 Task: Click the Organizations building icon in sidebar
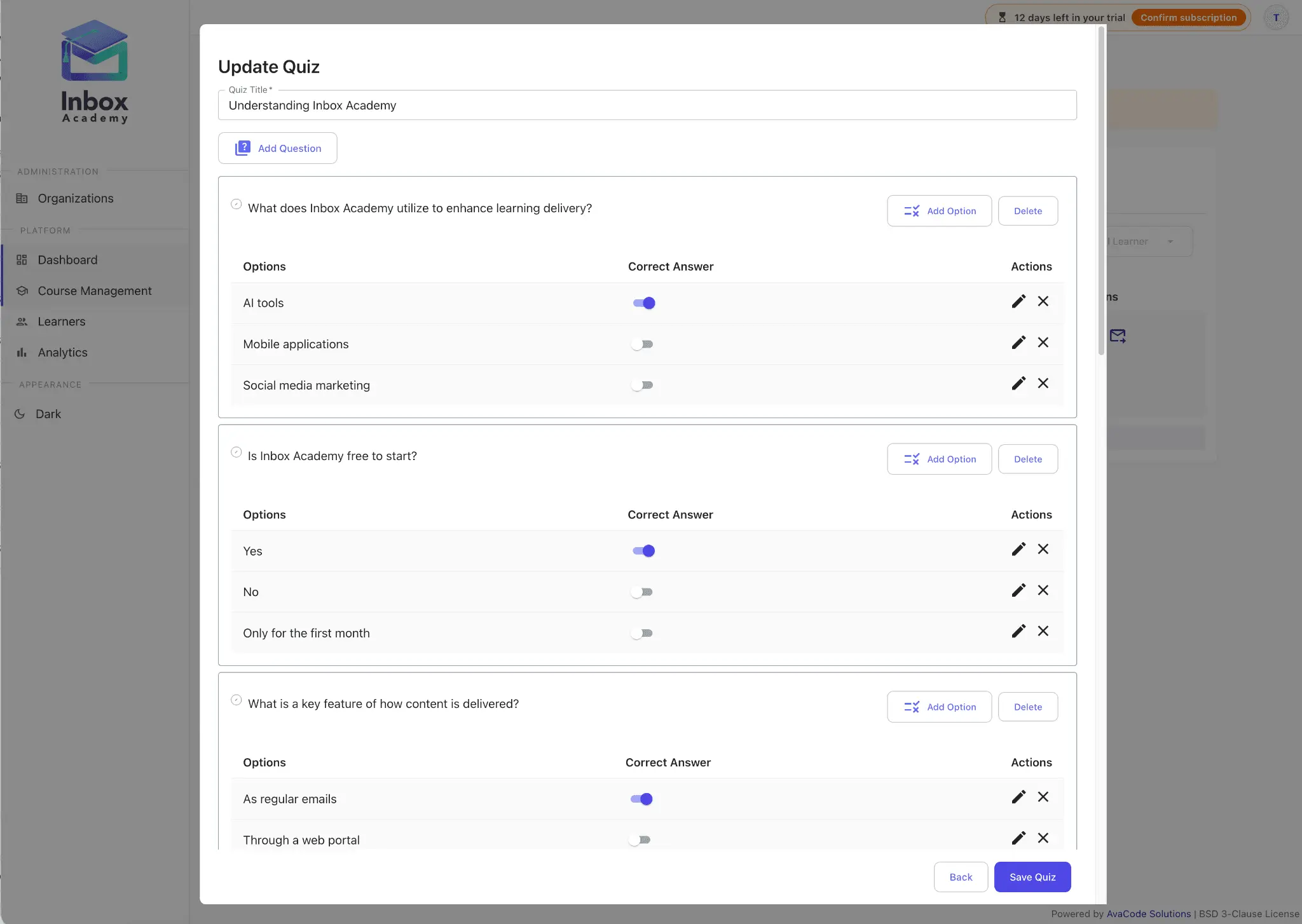pyautogui.click(x=22, y=198)
